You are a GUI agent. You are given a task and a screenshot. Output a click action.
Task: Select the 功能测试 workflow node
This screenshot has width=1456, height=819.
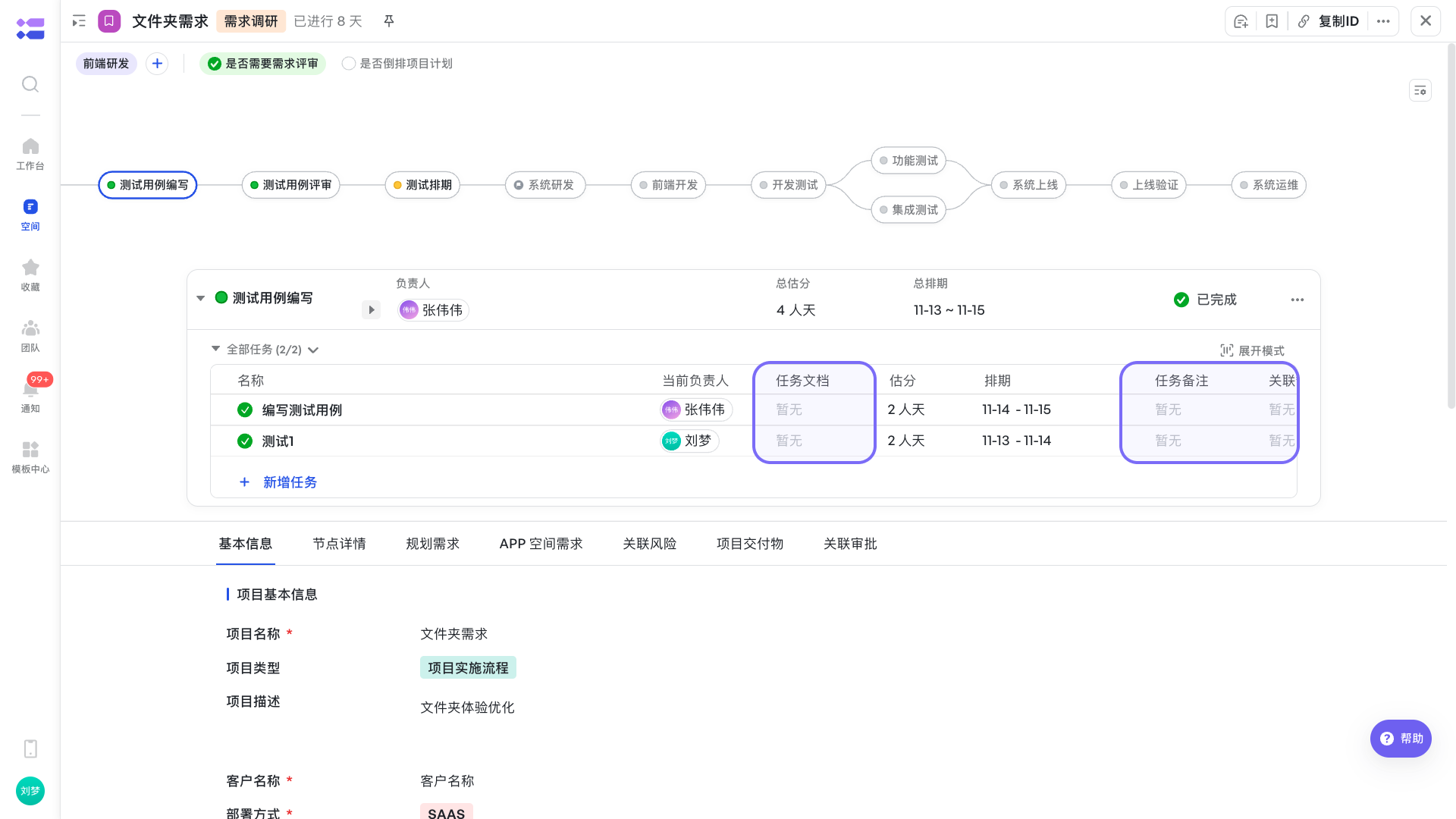[x=908, y=161]
